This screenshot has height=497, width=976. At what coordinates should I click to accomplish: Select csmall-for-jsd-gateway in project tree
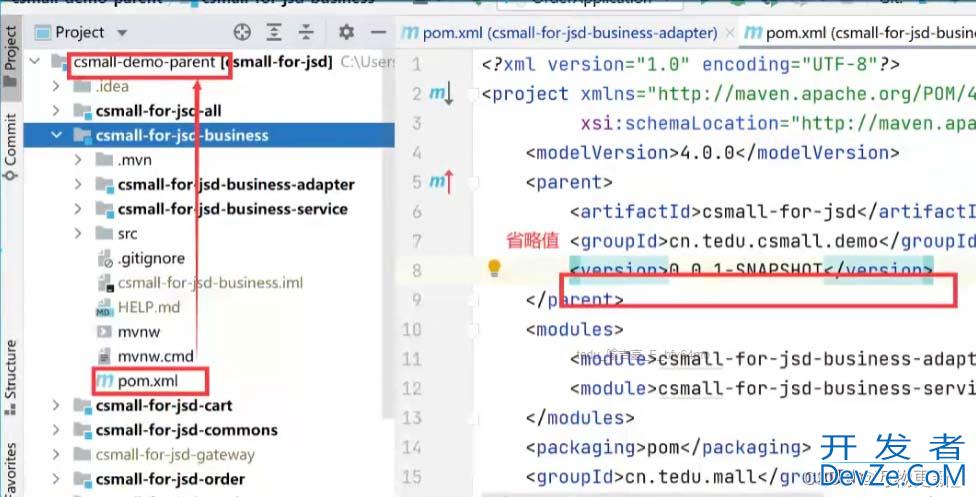[x=209, y=455]
